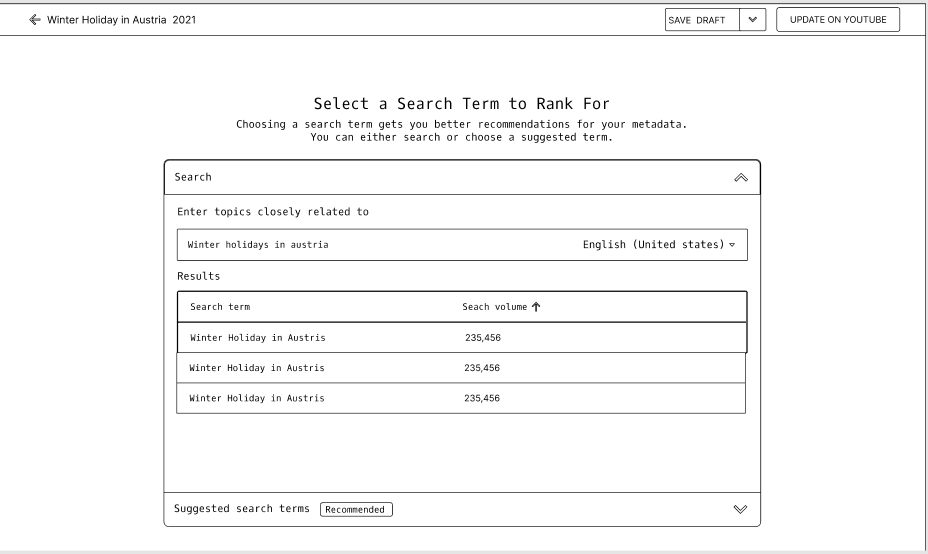Viewport: 928px width, 554px height.
Task: Click the Search section header label
Action: point(193,177)
